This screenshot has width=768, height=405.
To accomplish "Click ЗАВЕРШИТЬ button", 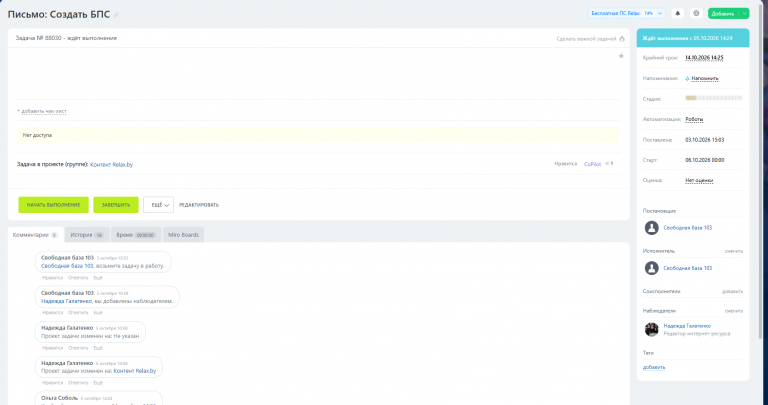I will [116, 205].
